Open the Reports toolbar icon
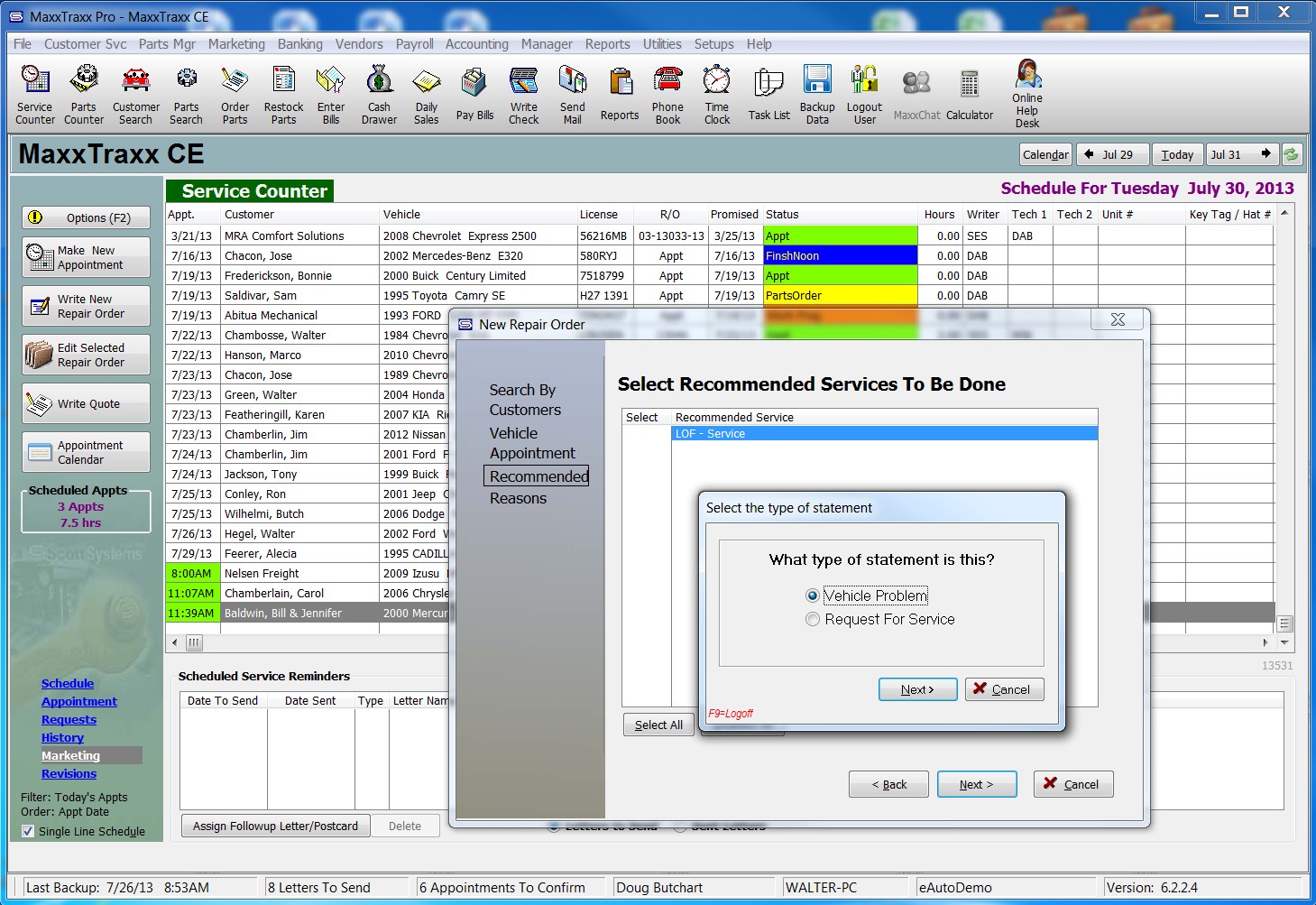The width and height of the screenshot is (1316, 905). tap(620, 95)
